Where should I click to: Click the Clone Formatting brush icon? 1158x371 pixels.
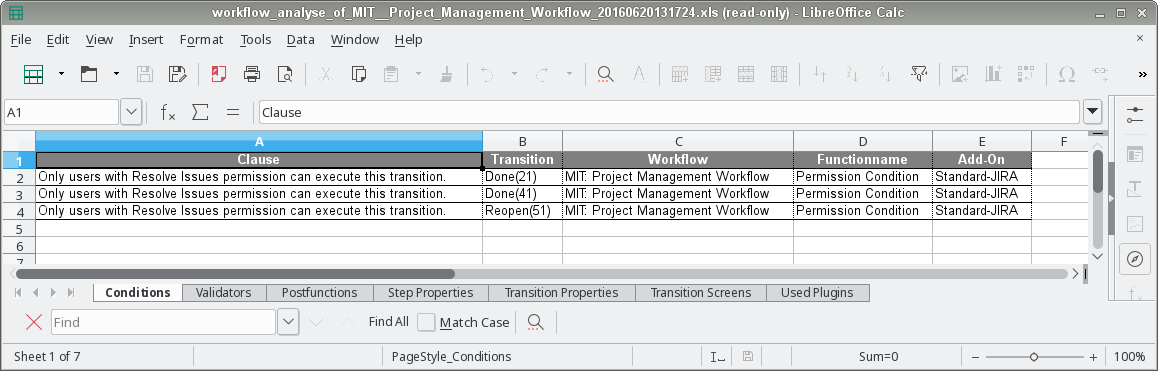point(446,74)
